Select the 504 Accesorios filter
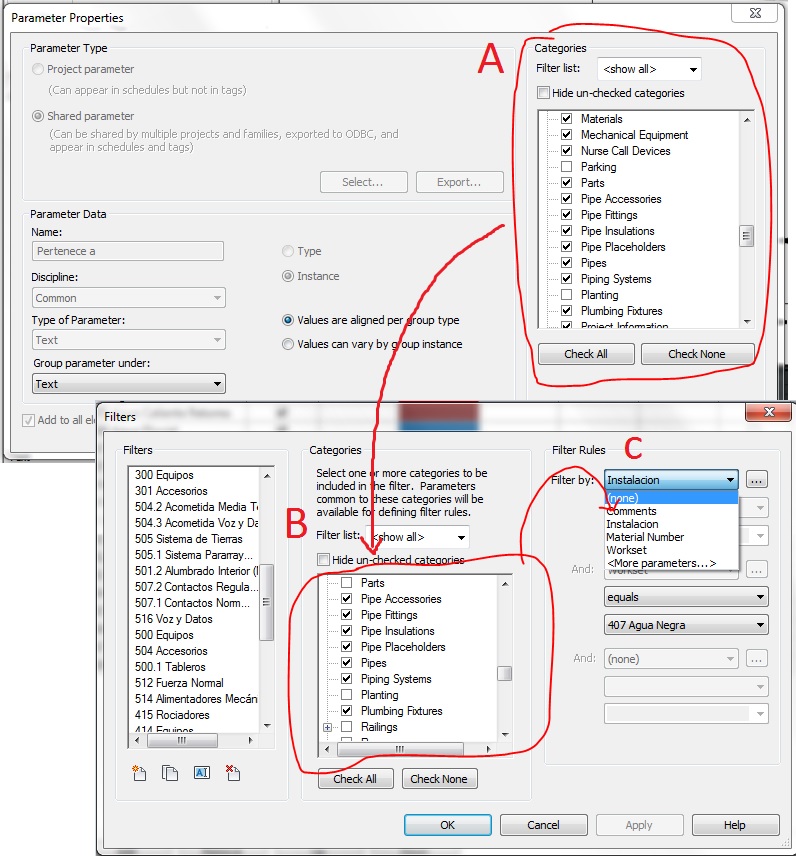This screenshot has width=796, height=856. pos(171,651)
